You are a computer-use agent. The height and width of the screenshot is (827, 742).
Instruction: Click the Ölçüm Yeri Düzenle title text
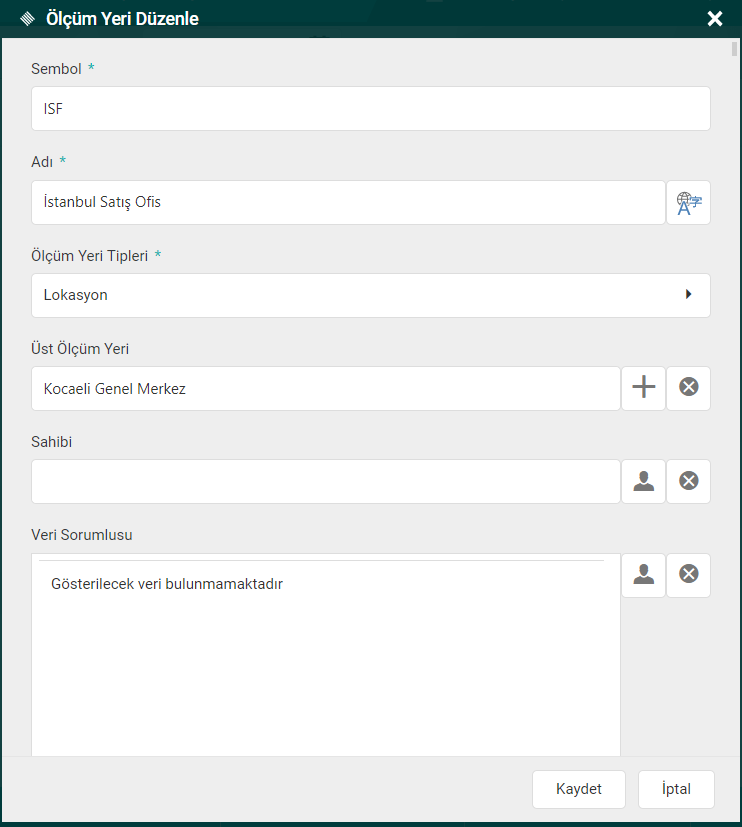click(122, 19)
